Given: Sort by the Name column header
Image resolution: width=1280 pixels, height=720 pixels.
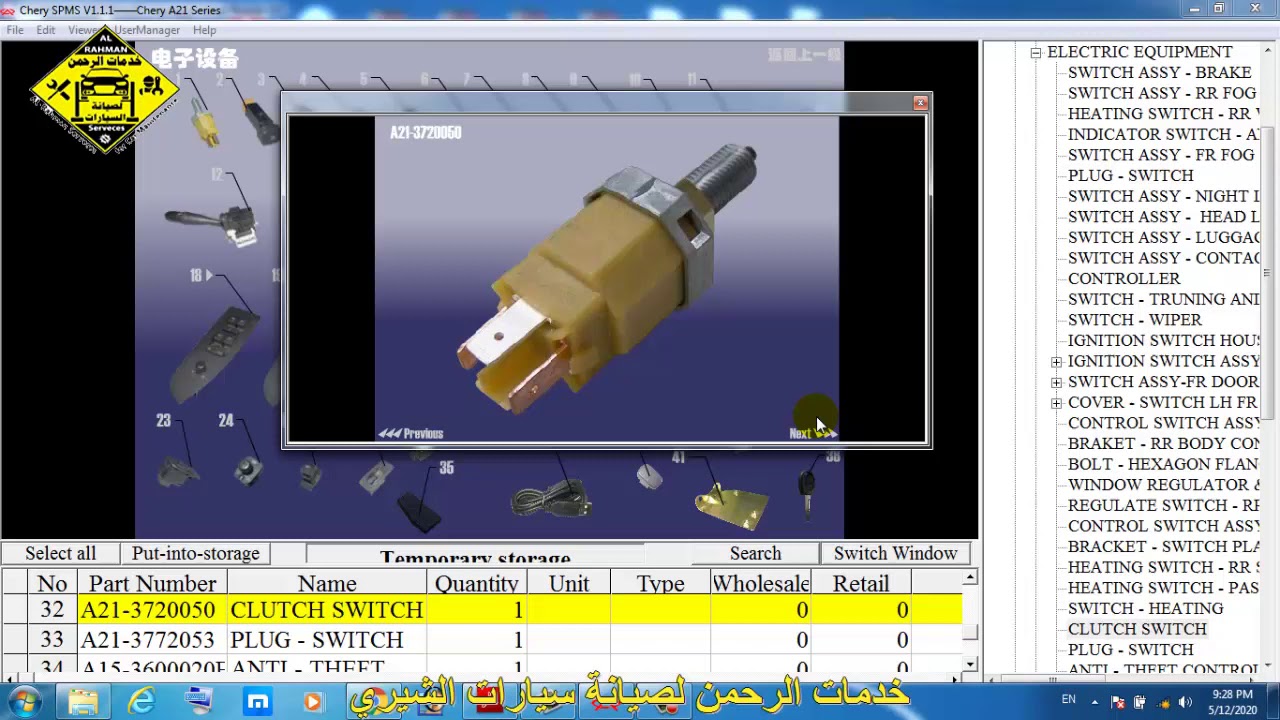Looking at the screenshot, I should [x=327, y=583].
